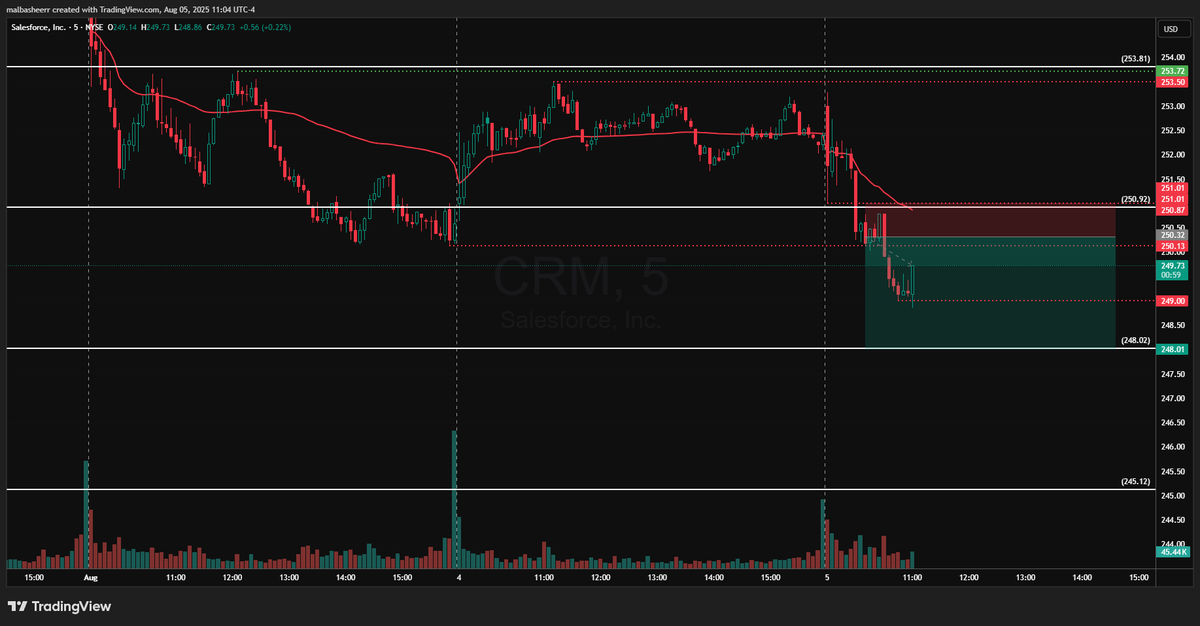Click the 246.50 price axis label
1200x626 pixels.
[1172, 422]
